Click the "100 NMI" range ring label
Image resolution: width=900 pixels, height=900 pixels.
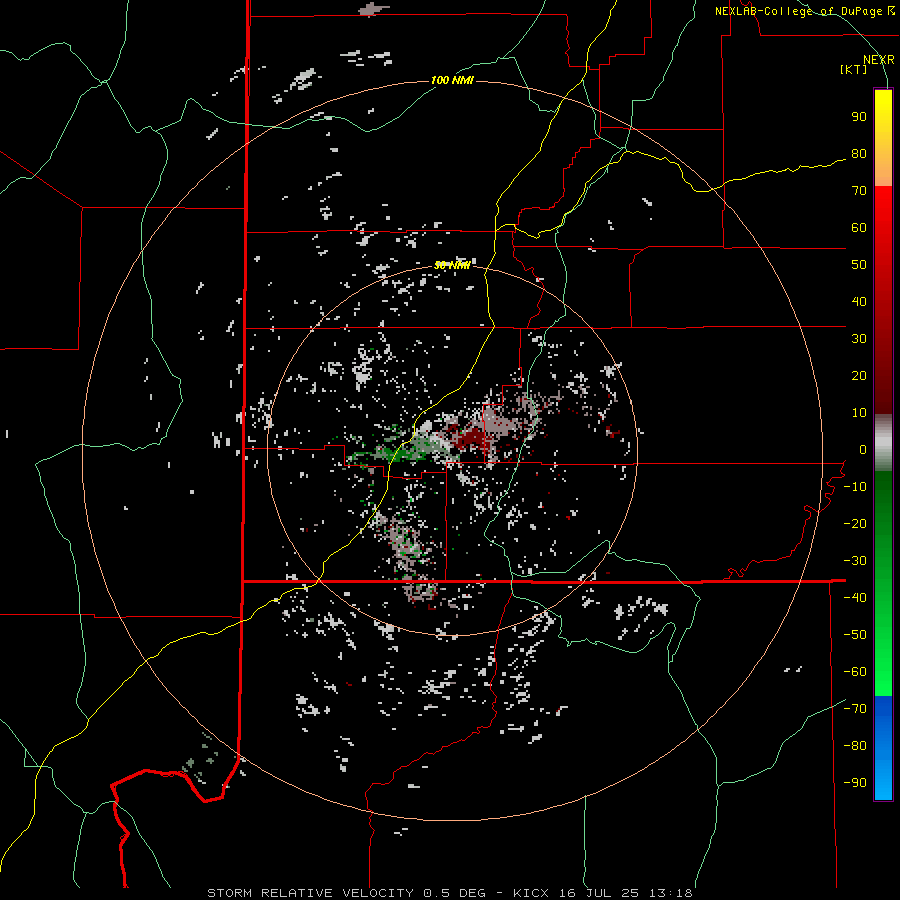[452, 80]
